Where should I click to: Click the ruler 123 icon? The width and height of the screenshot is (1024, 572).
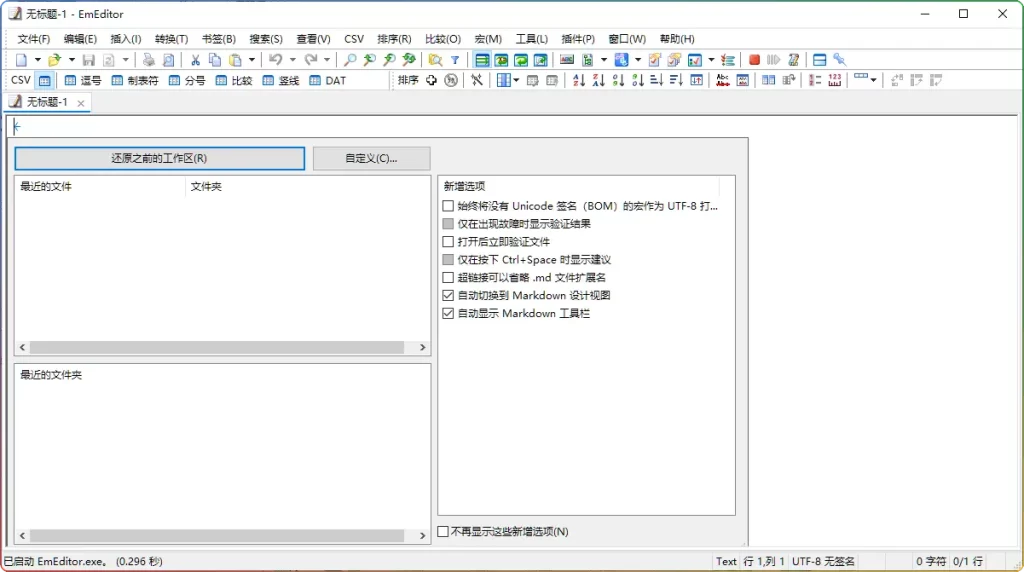(x=835, y=80)
